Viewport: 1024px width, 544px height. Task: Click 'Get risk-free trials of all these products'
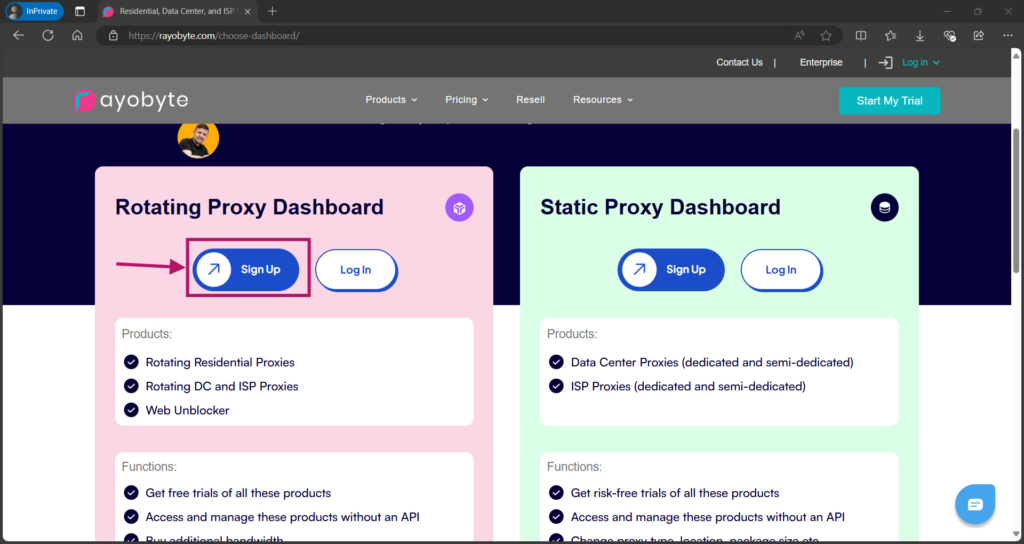click(675, 493)
